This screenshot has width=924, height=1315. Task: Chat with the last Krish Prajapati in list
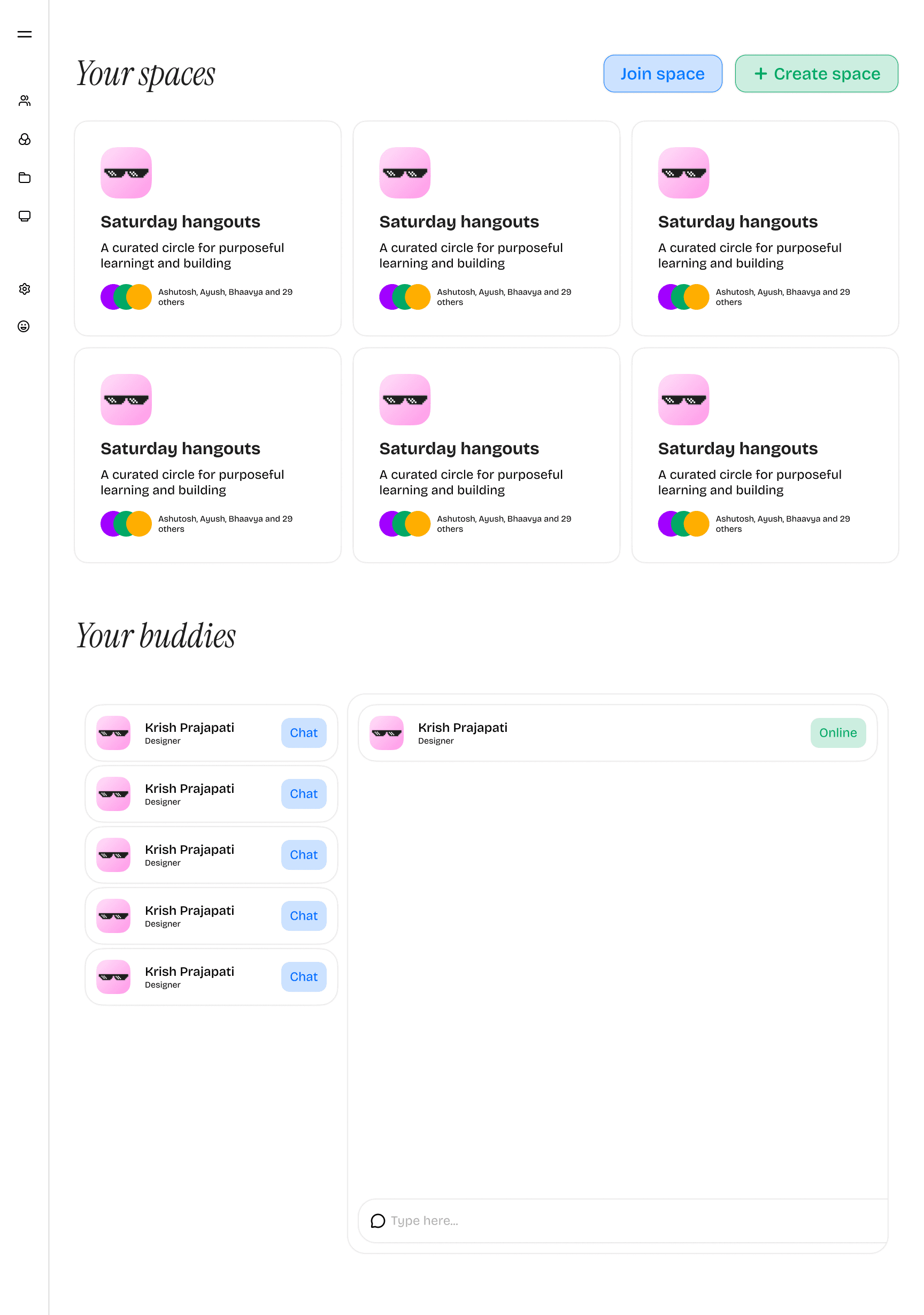303,976
